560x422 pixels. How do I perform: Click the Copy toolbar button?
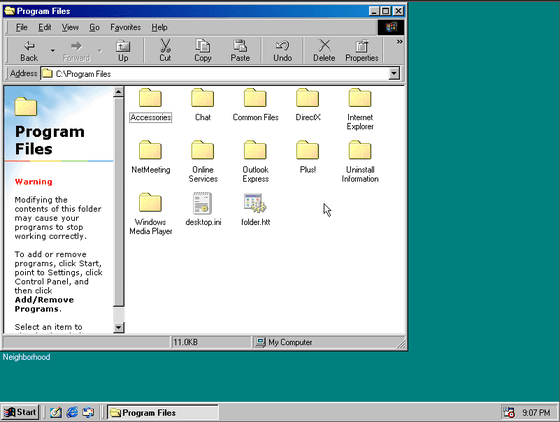pos(202,51)
